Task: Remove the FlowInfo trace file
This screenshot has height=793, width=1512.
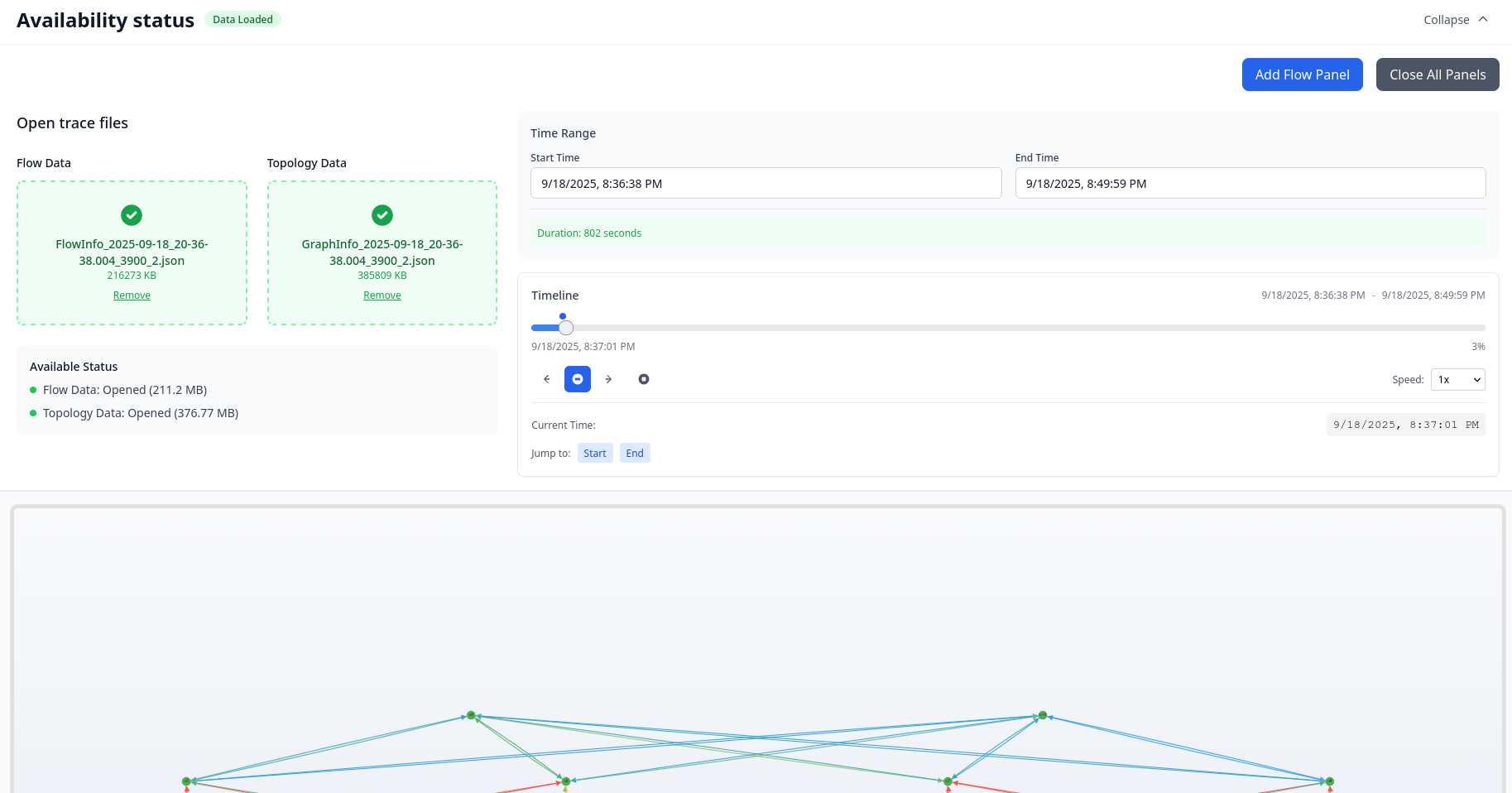Action: 132,296
